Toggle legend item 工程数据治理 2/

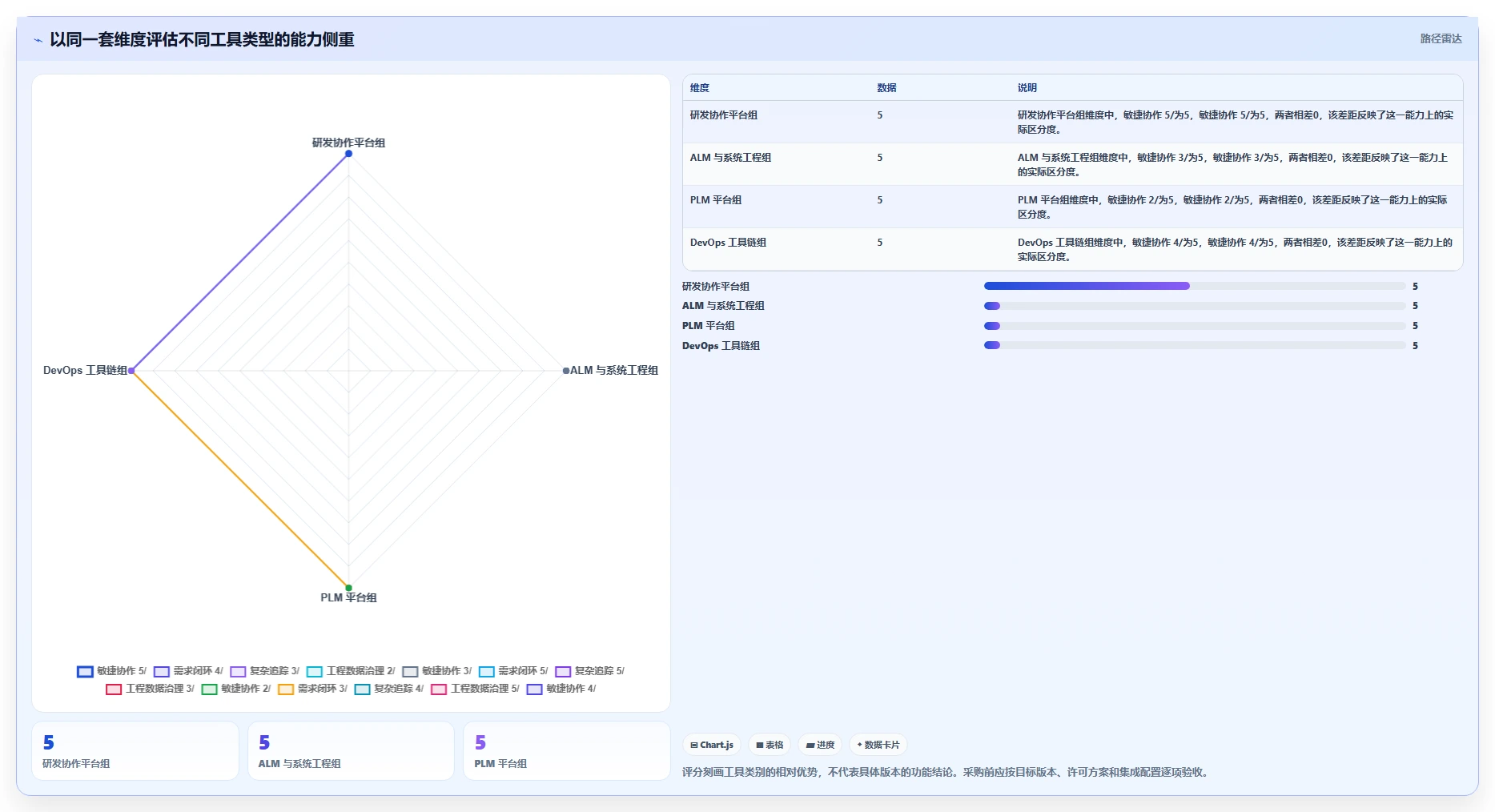tap(351, 671)
